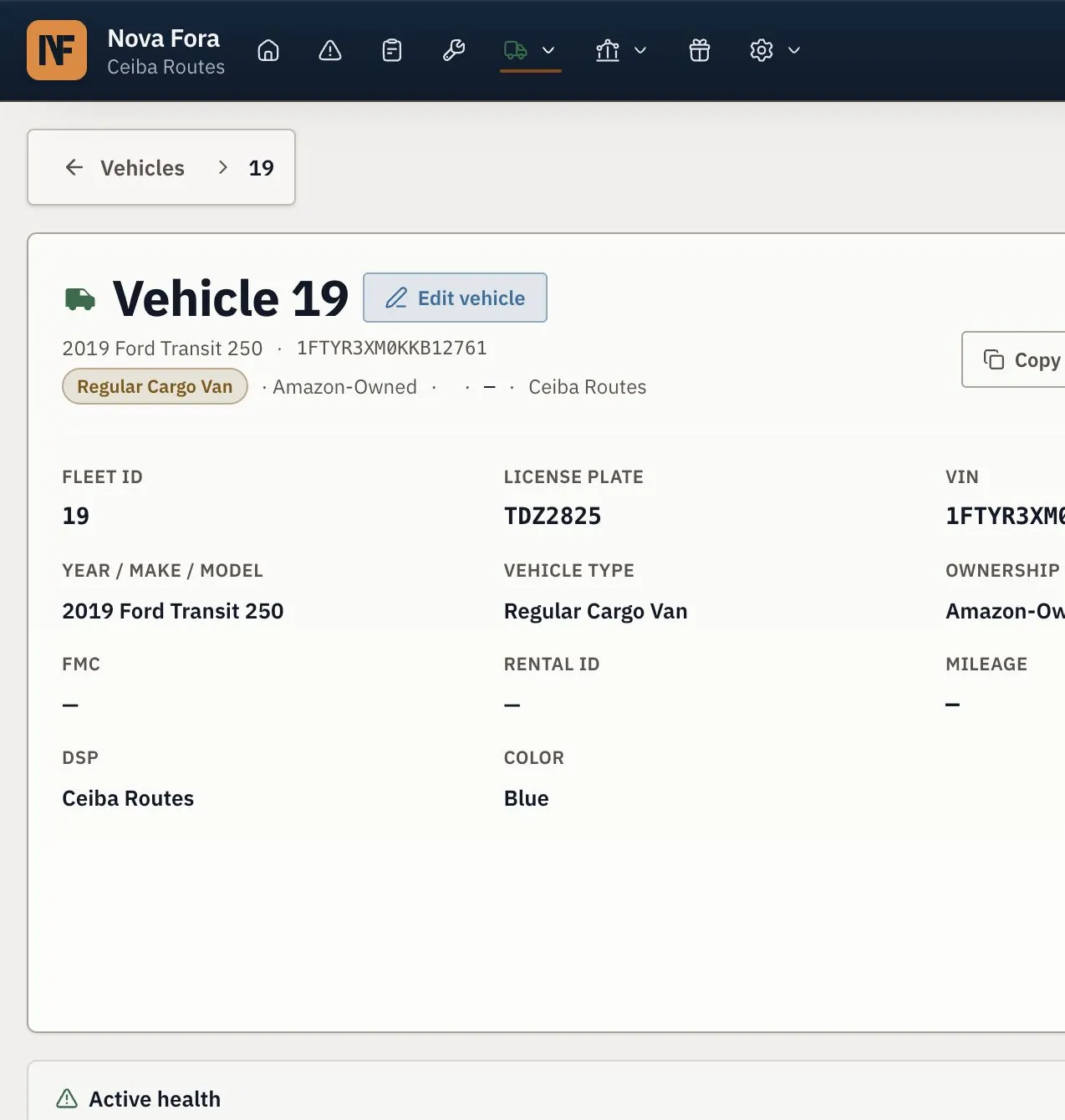Screen dimensions: 1065x1120
Task: Click the Color value Blue
Action: (527, 798)
